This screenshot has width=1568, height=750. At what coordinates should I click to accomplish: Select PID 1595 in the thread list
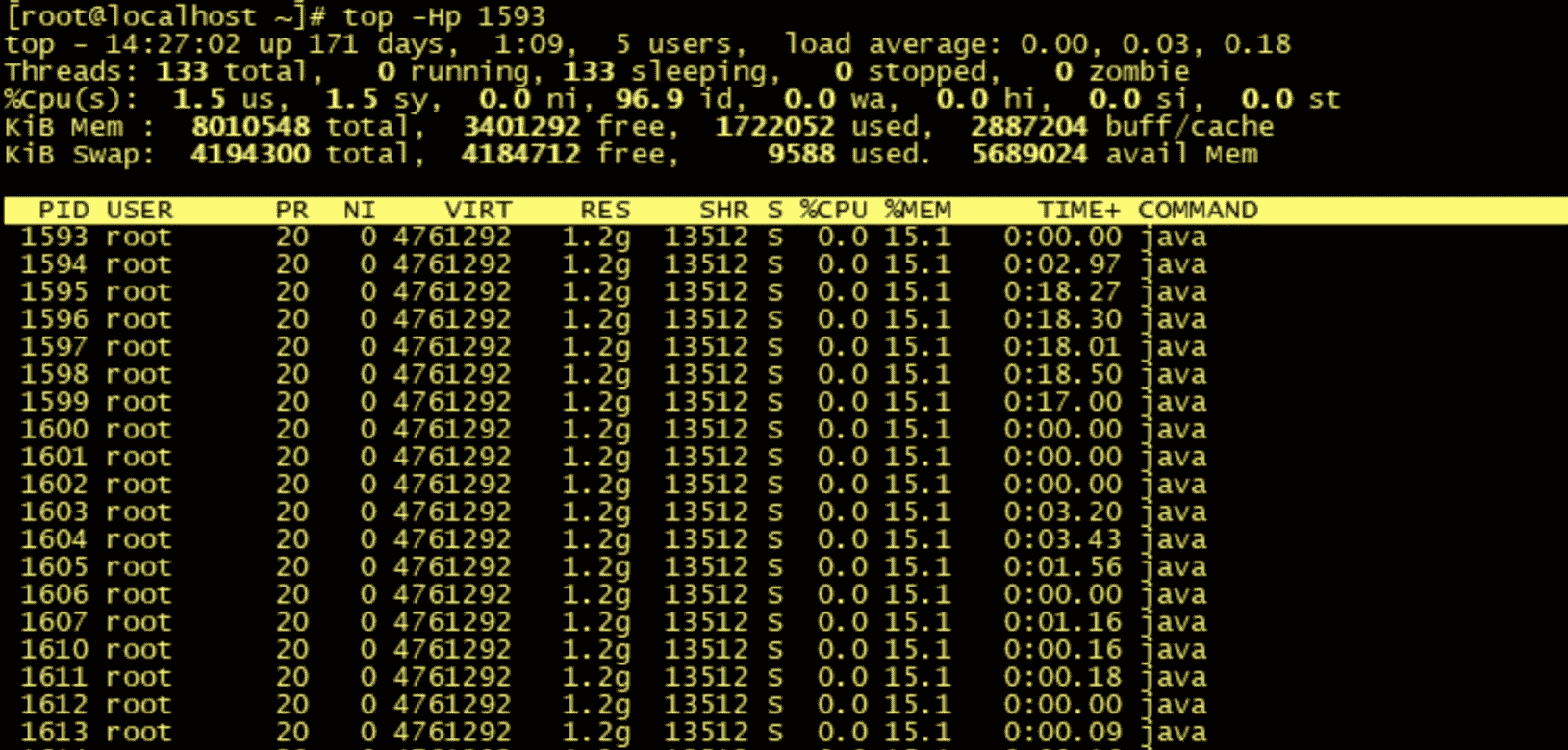coord(55,292)
